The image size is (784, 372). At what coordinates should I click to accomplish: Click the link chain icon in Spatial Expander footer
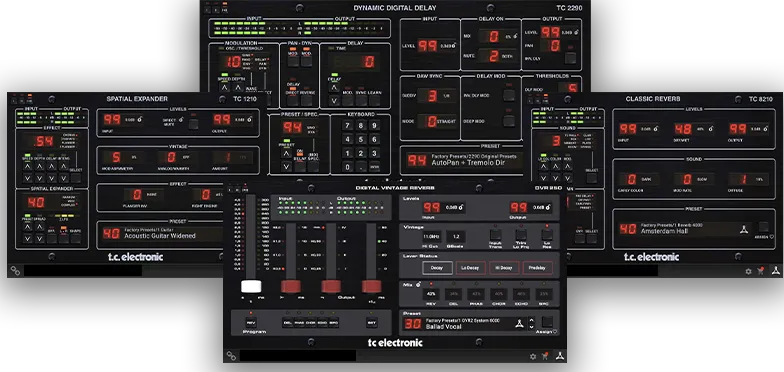point(15,270)
